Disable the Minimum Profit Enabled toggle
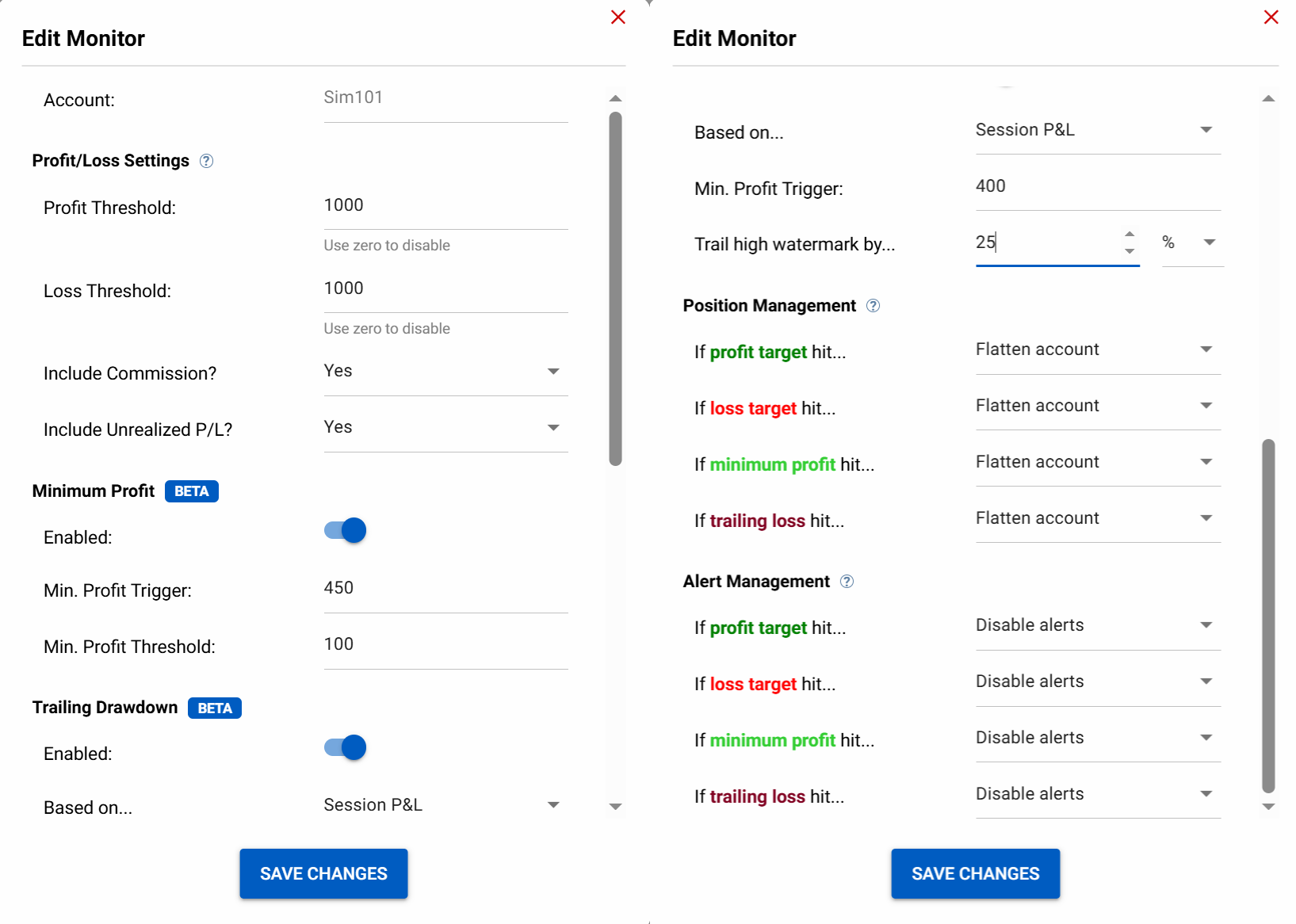1296x924 pixels. pyautogui.click(x=346, y=530)
